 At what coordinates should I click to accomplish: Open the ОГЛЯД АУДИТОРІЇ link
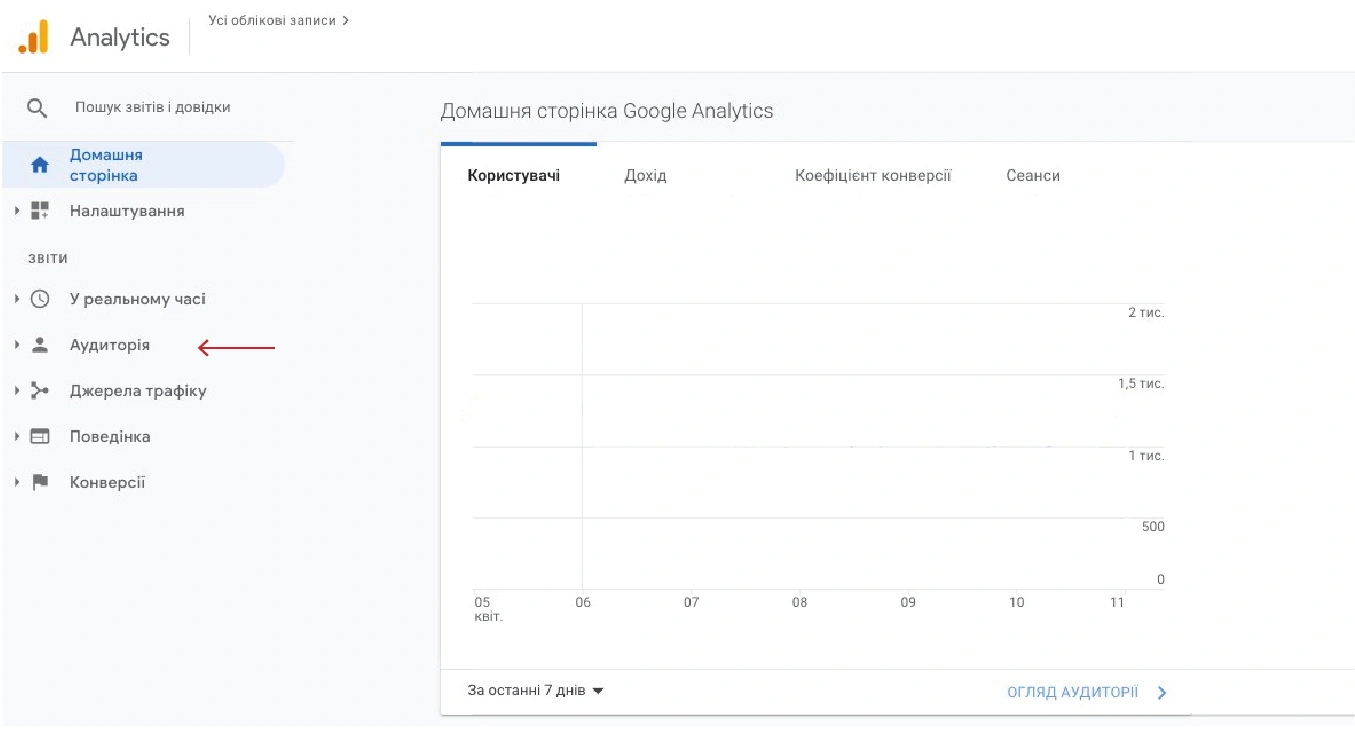point(1072,692)
